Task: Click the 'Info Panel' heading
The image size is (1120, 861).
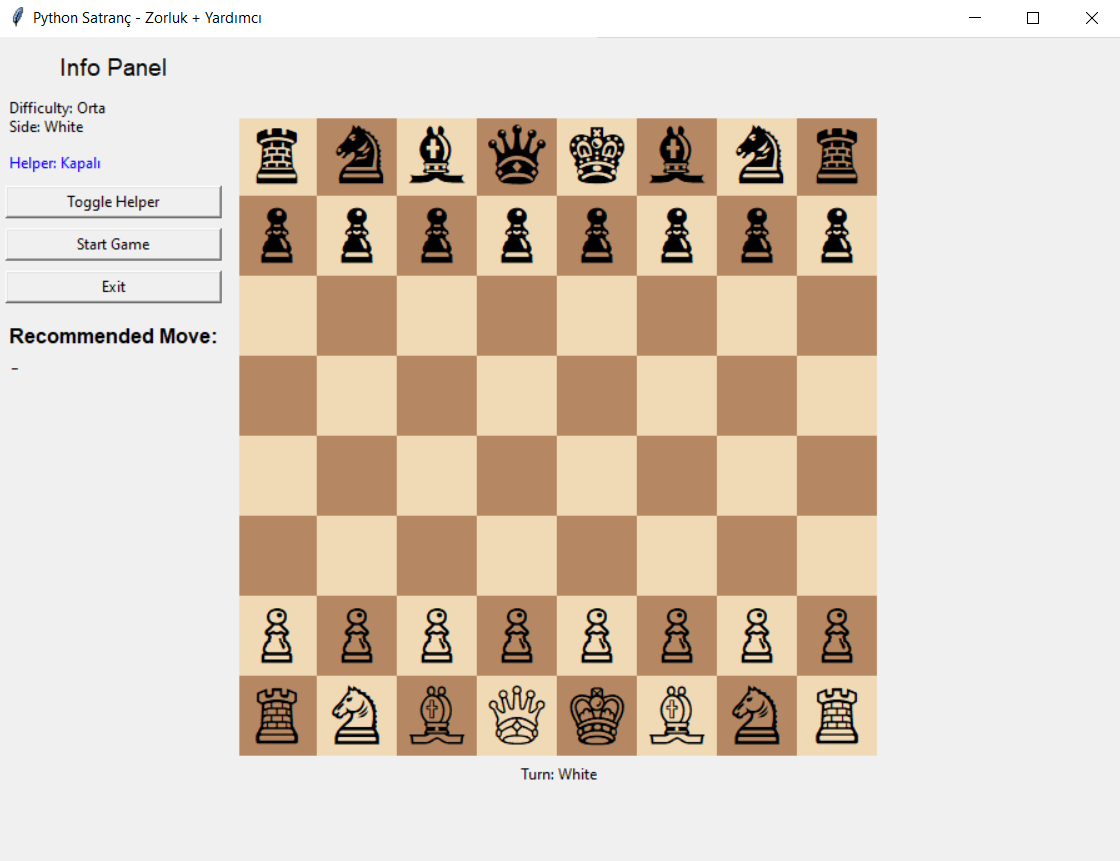Action: (113, 68)
